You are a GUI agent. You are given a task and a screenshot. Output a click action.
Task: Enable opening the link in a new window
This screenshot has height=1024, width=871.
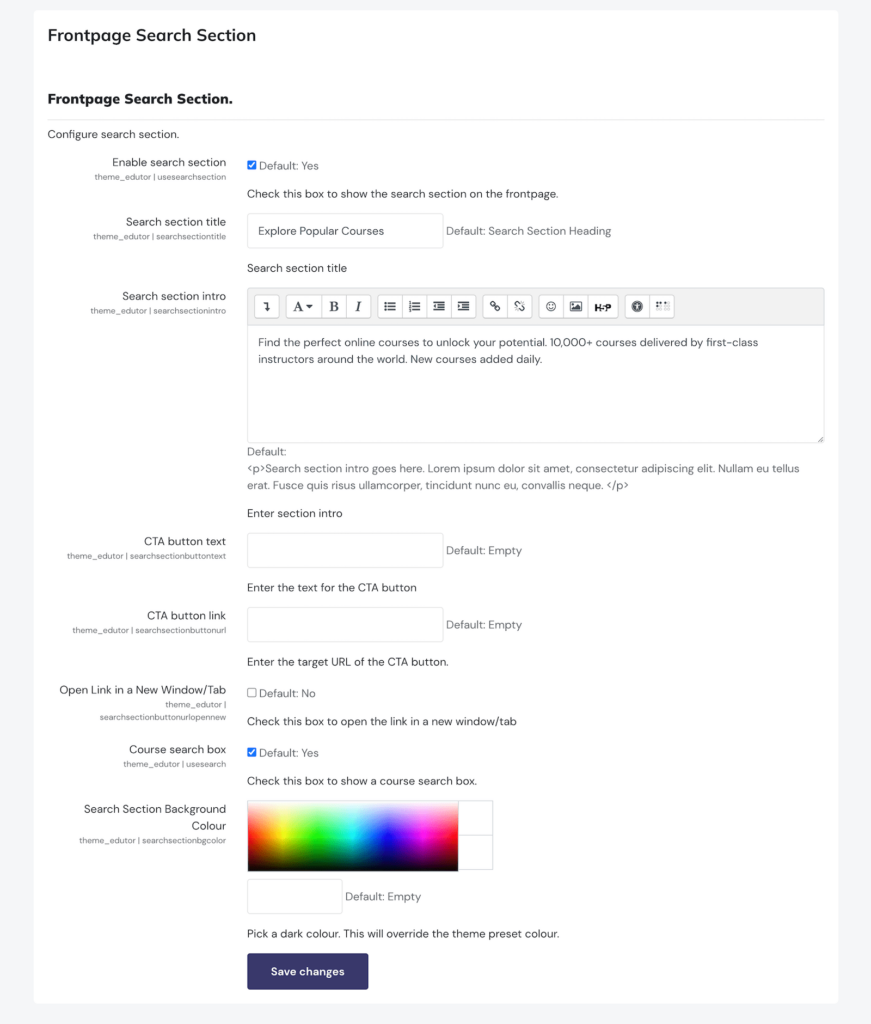[x=251, y=692]
